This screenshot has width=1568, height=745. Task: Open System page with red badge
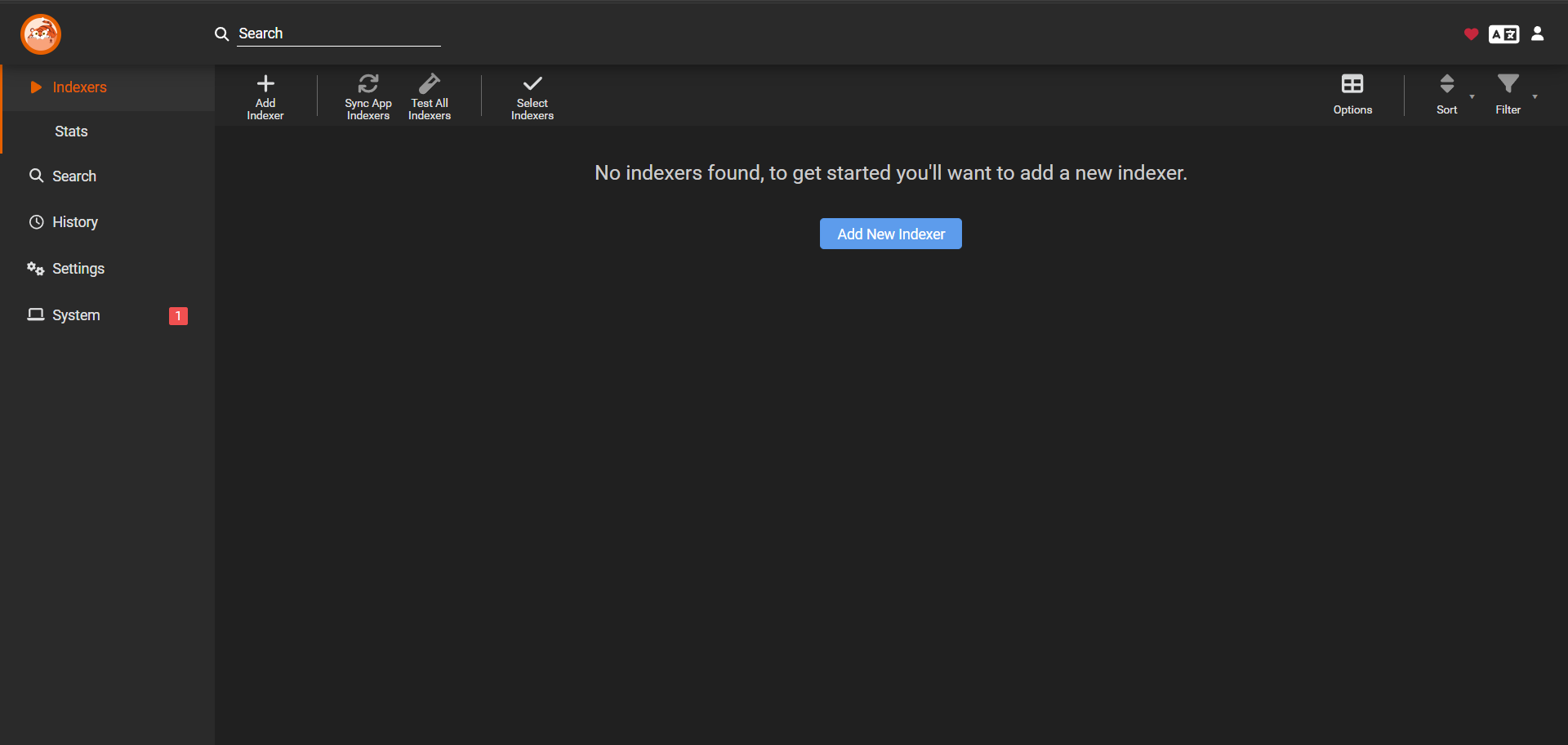point(76,315)
